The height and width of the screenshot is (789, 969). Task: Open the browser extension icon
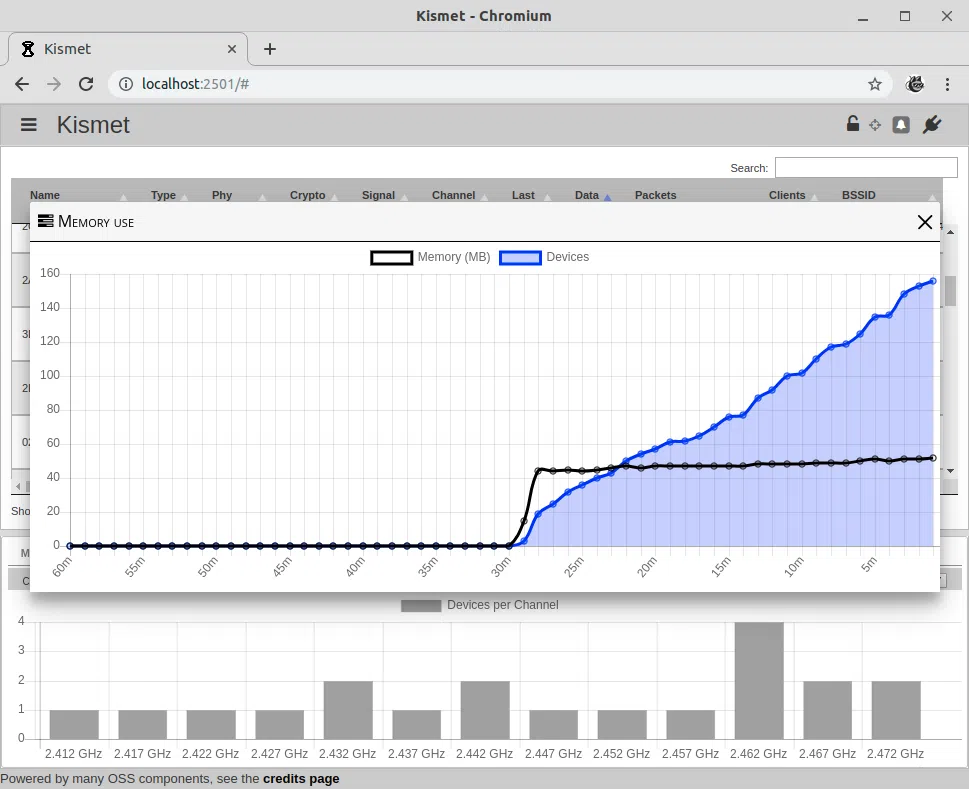[x=915, y=84]
